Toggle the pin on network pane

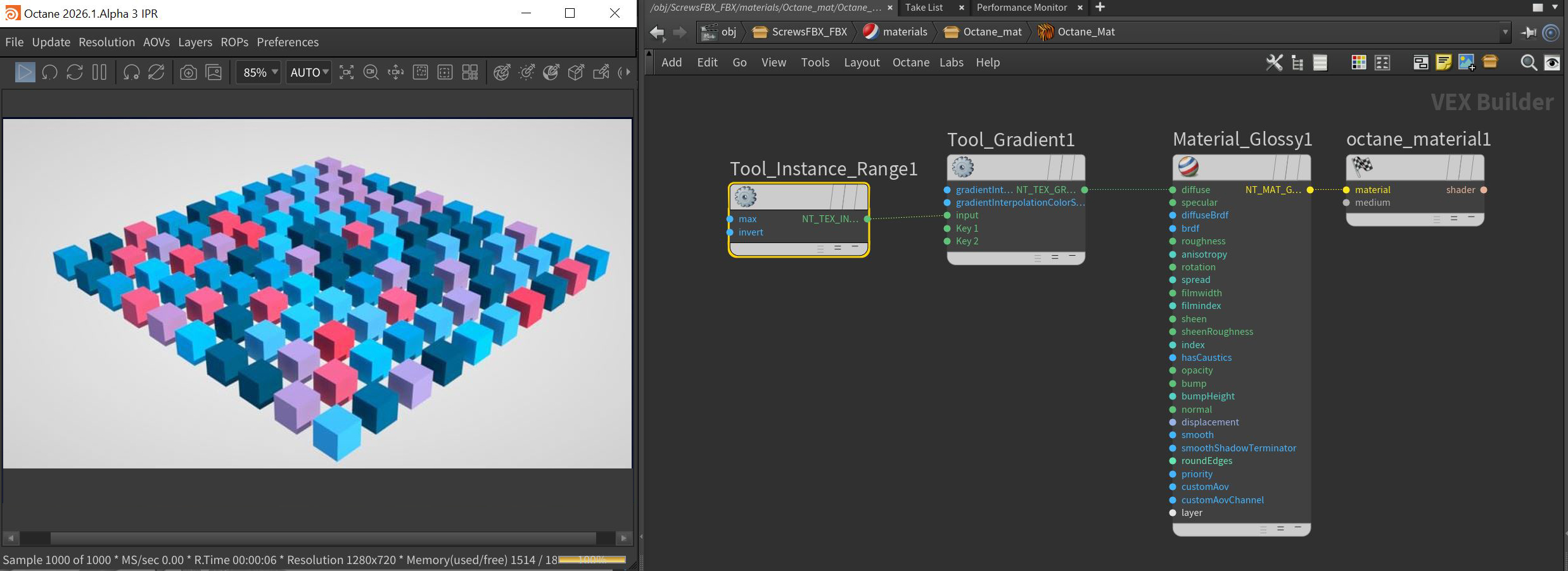(x=1528, y=32)
